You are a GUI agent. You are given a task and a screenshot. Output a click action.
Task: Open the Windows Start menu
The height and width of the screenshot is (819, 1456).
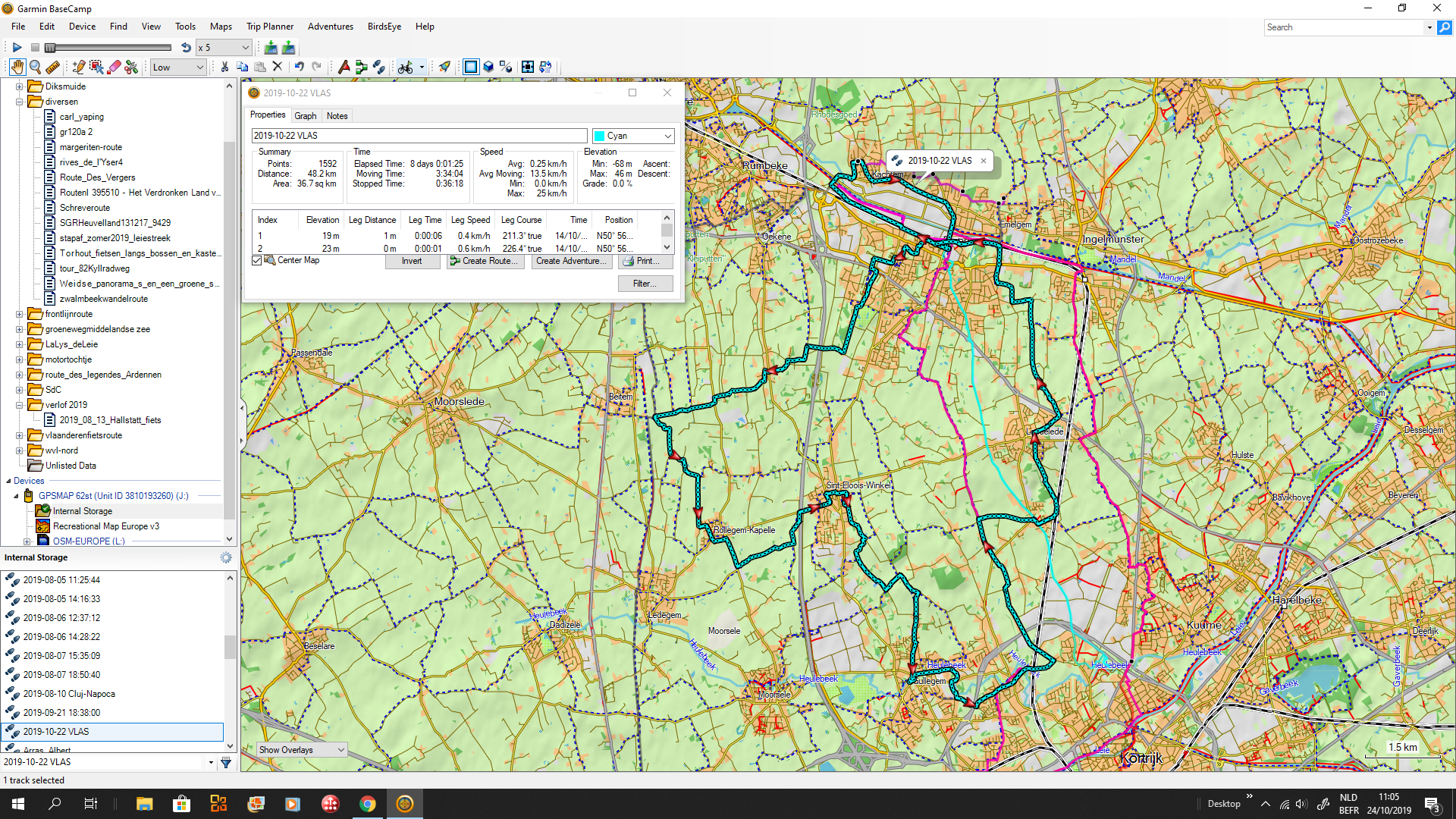(x=18, y=804)
